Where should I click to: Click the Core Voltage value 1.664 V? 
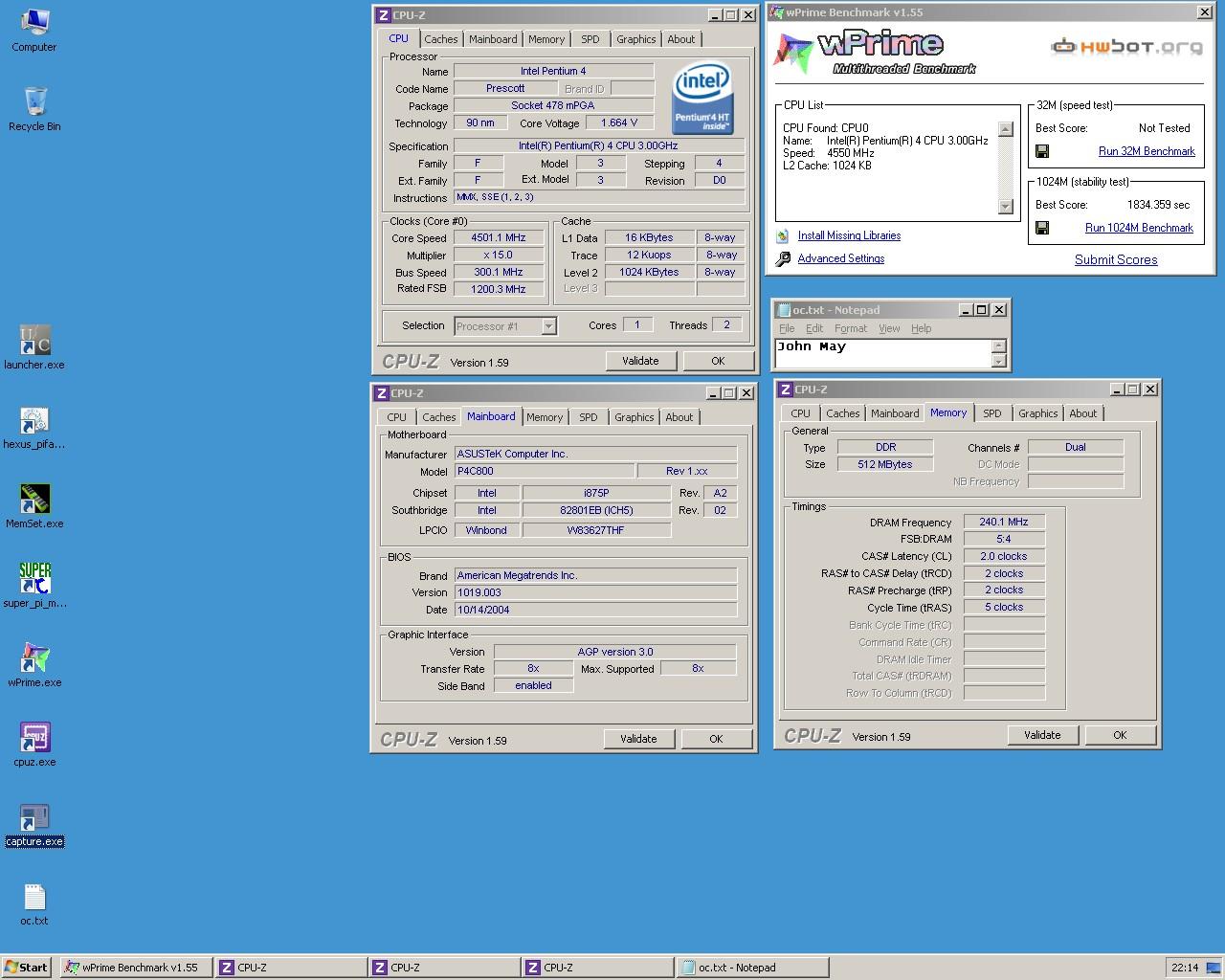618,122
